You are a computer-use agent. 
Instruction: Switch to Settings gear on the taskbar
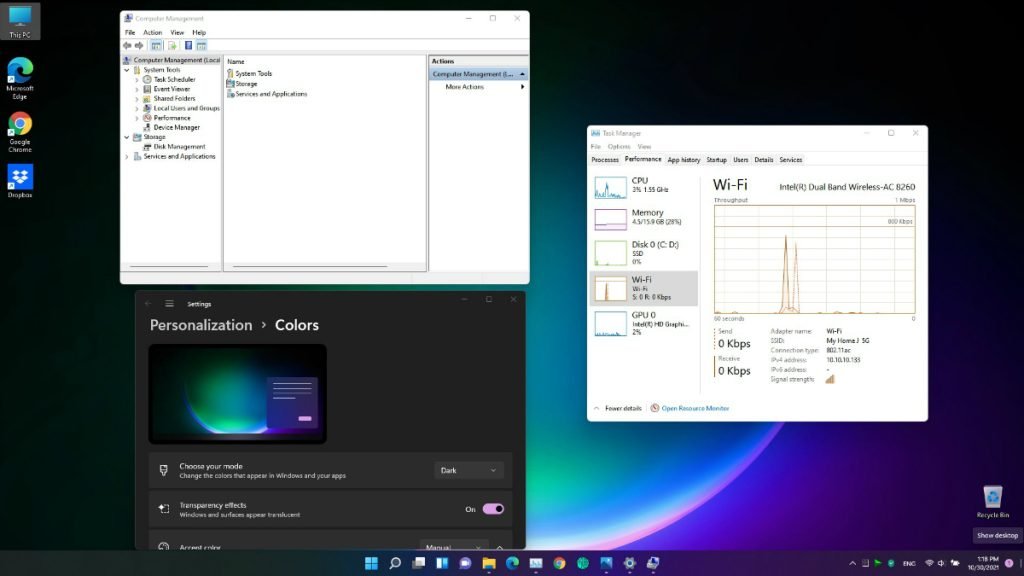tap(630, 563)
